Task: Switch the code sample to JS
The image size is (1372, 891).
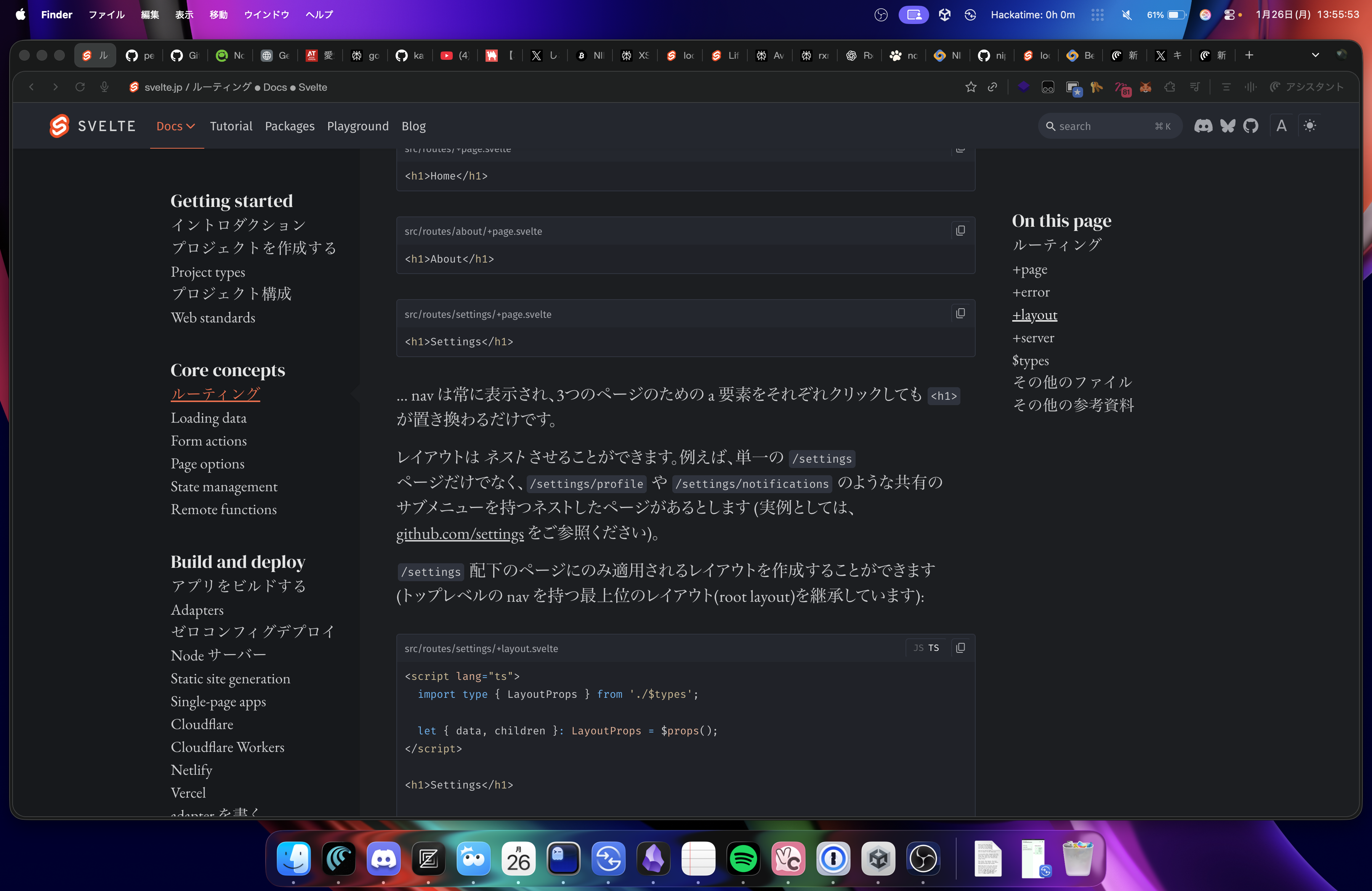Action: point(918,648)
